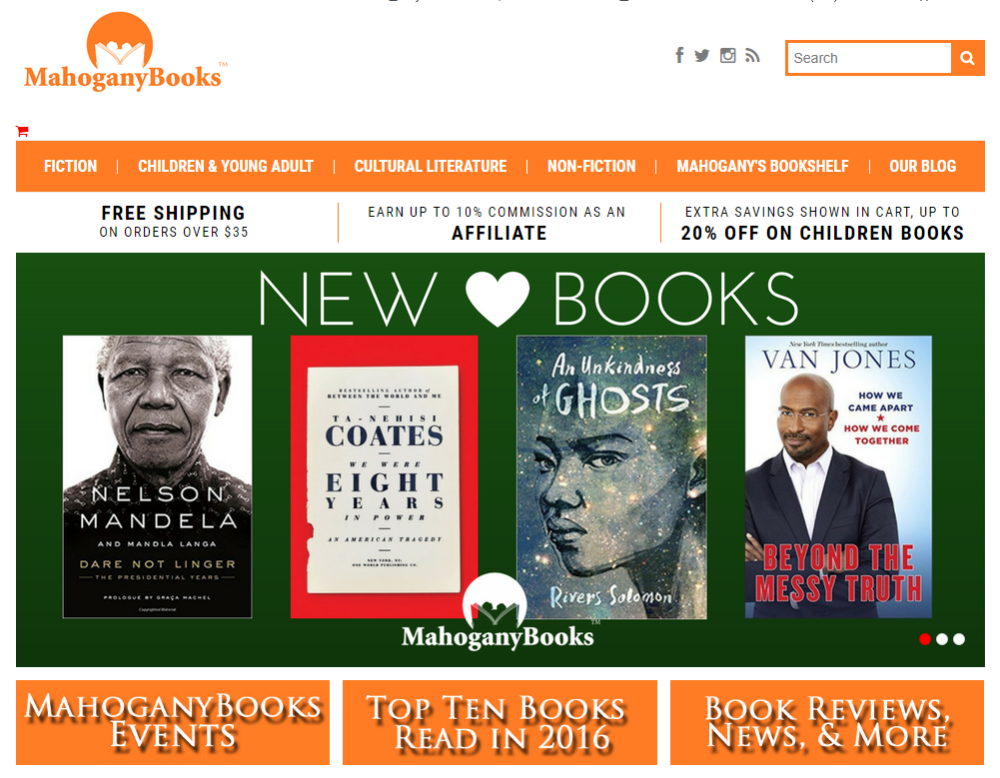
Task: Go to Our Blog
Action: point(922,166)
